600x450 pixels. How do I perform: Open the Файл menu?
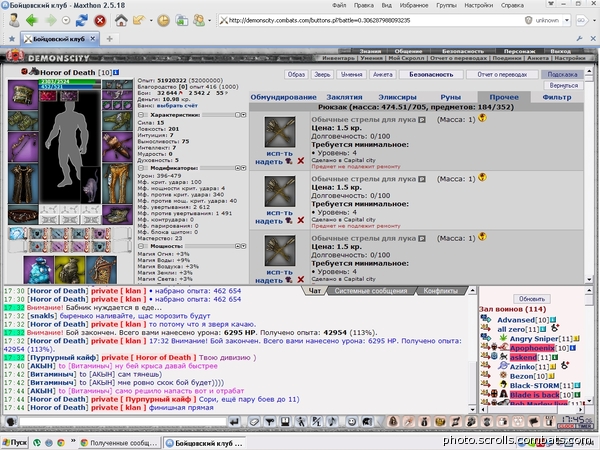(339, 5)
